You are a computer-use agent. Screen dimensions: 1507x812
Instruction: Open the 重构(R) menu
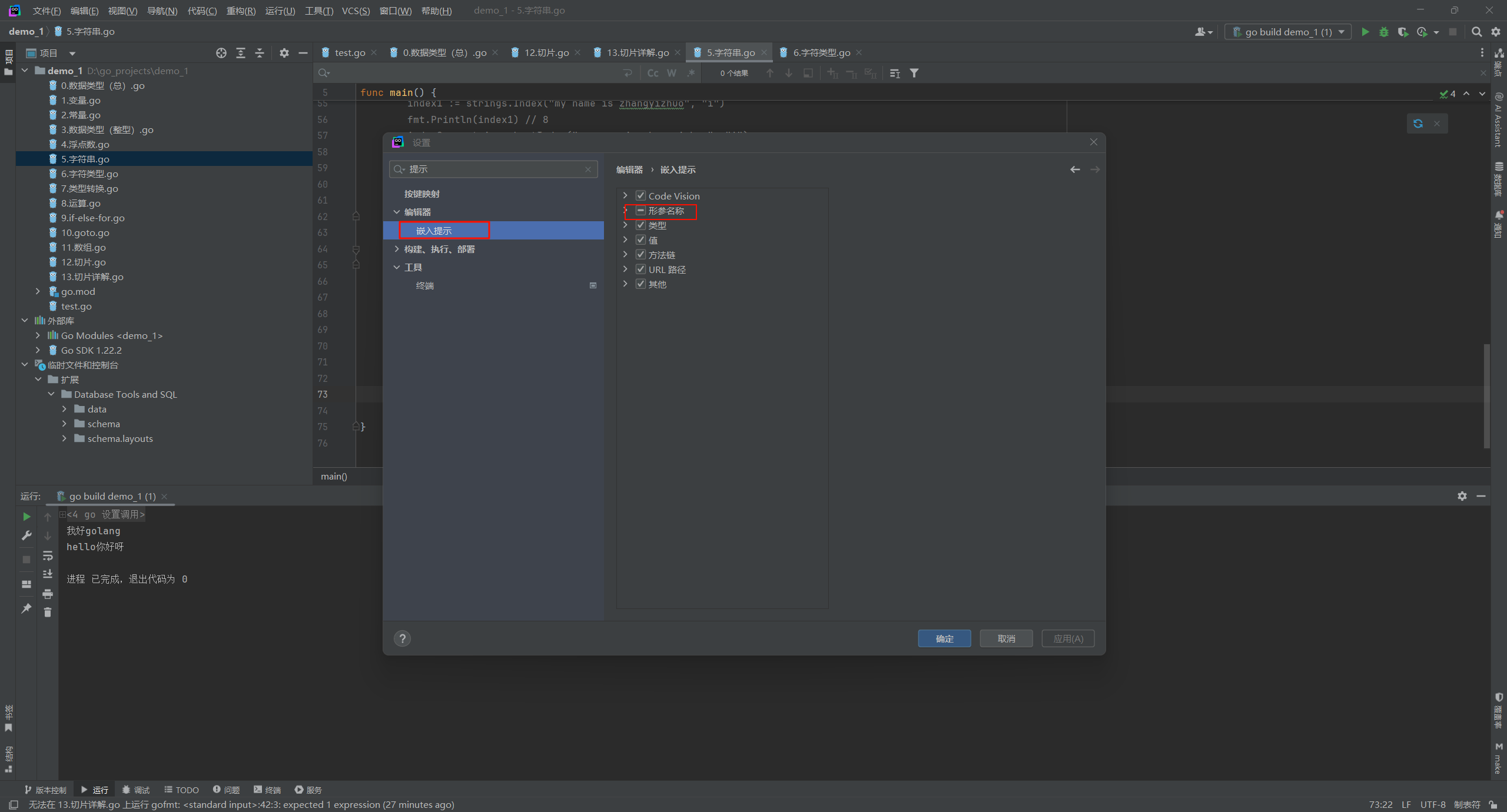point(241,11)
